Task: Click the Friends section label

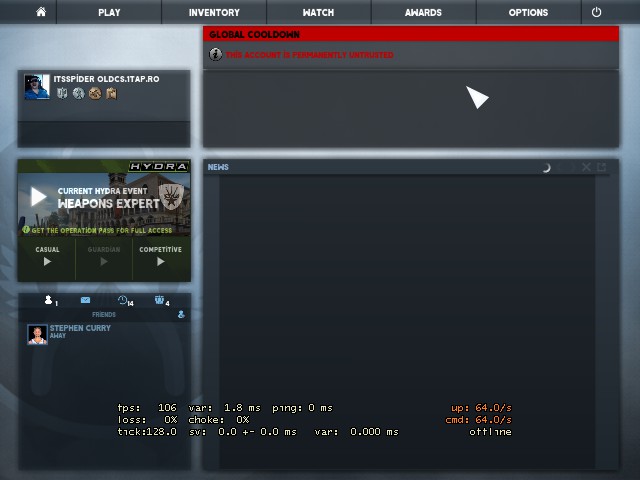Action: tap(104, 314)
